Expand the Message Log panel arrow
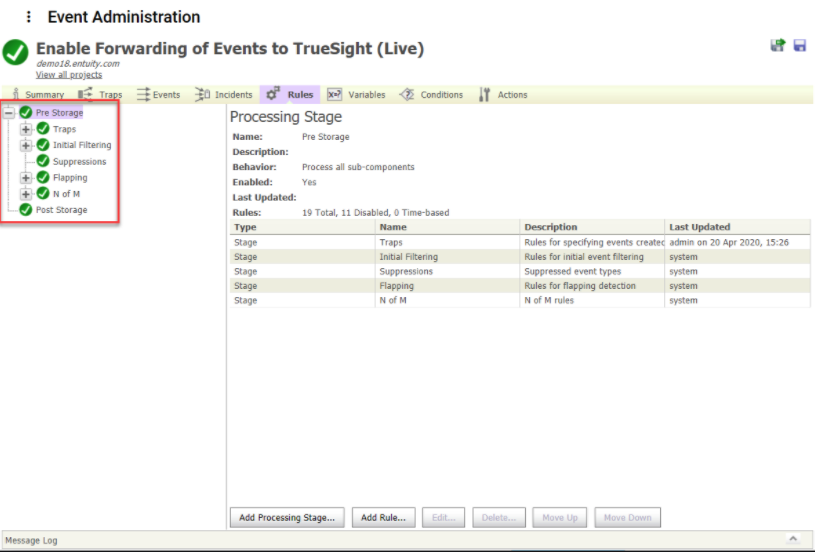 coord(793,540)
